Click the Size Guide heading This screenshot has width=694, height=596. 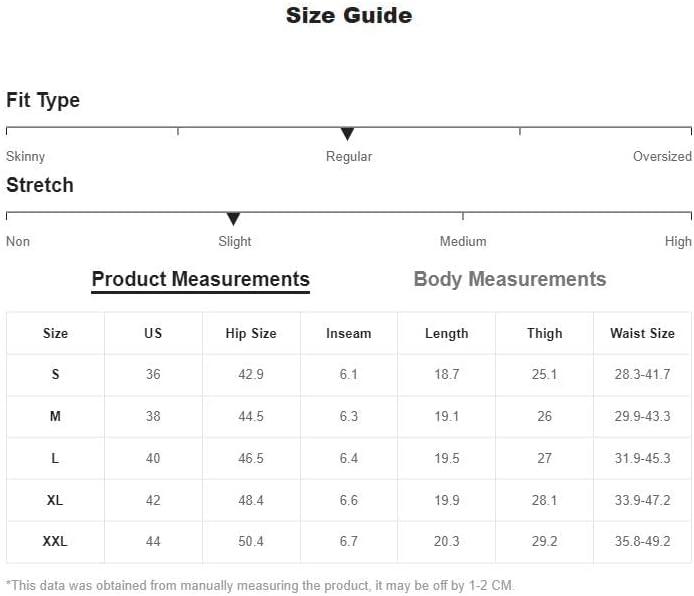[x=349, y=15]
